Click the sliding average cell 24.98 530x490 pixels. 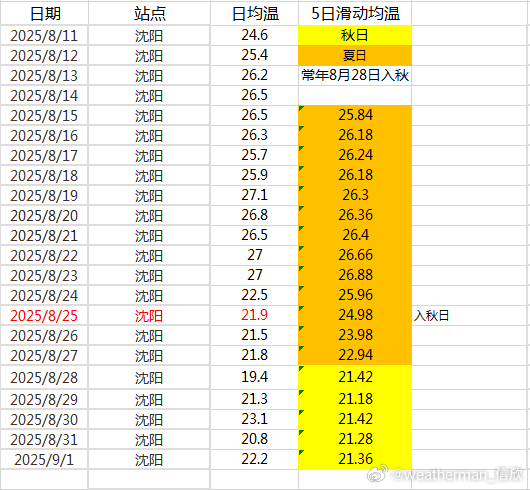355,316
